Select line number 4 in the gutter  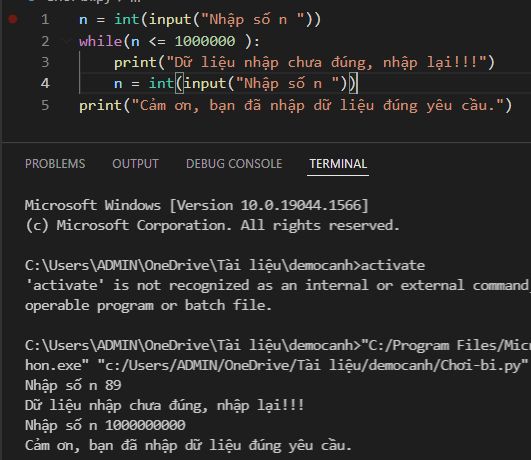(x=45, y=84)
